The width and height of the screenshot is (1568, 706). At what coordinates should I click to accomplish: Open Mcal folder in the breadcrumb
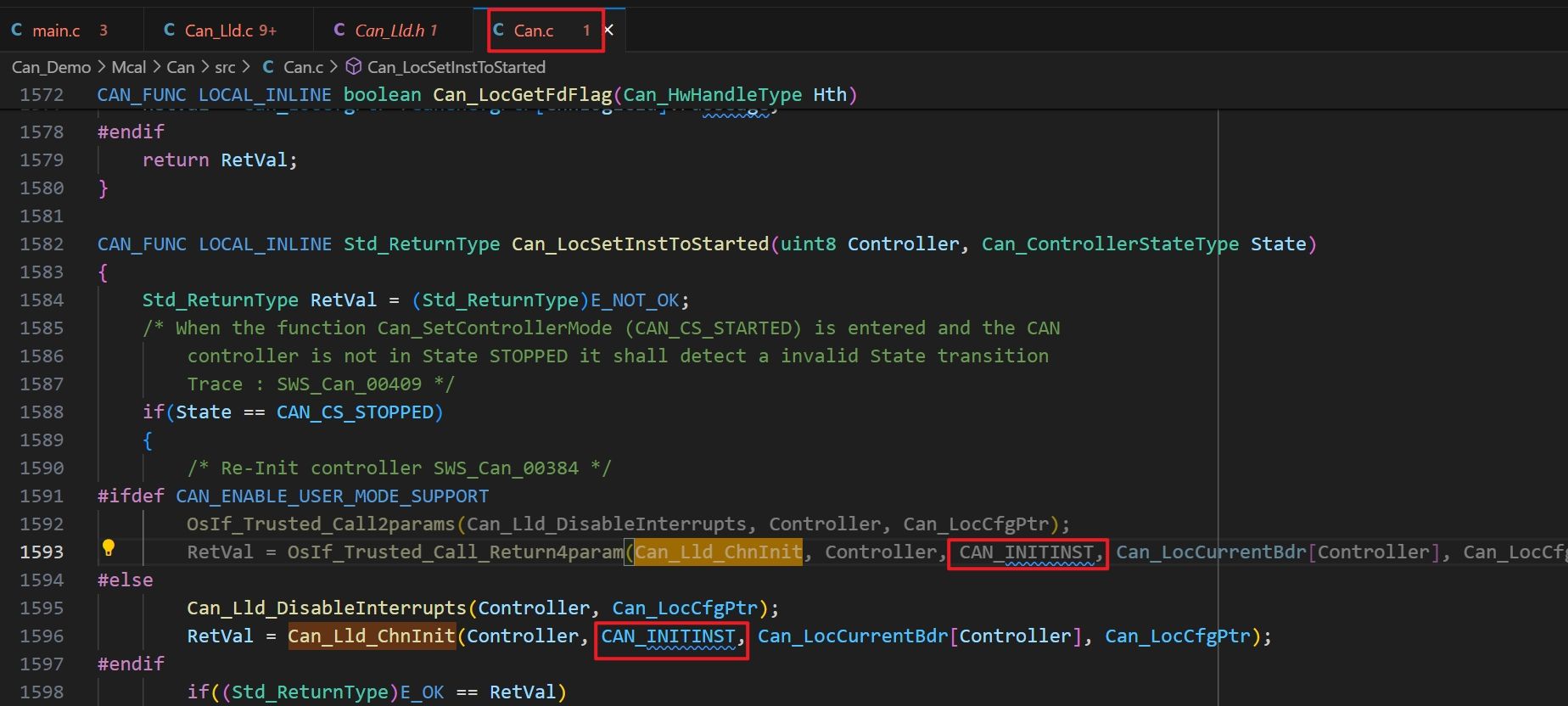pos(129,67)
